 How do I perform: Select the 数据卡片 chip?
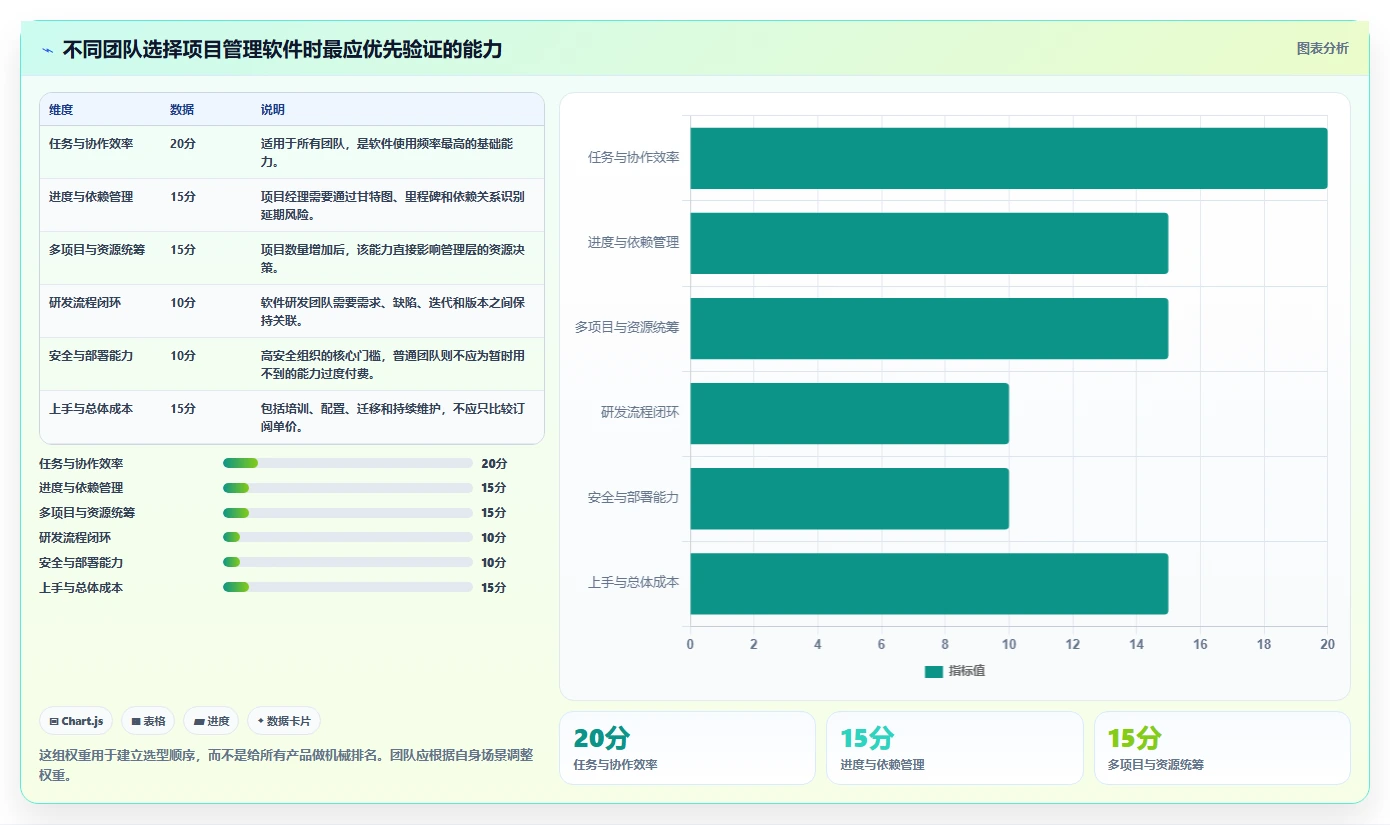[x=284, y=721]
